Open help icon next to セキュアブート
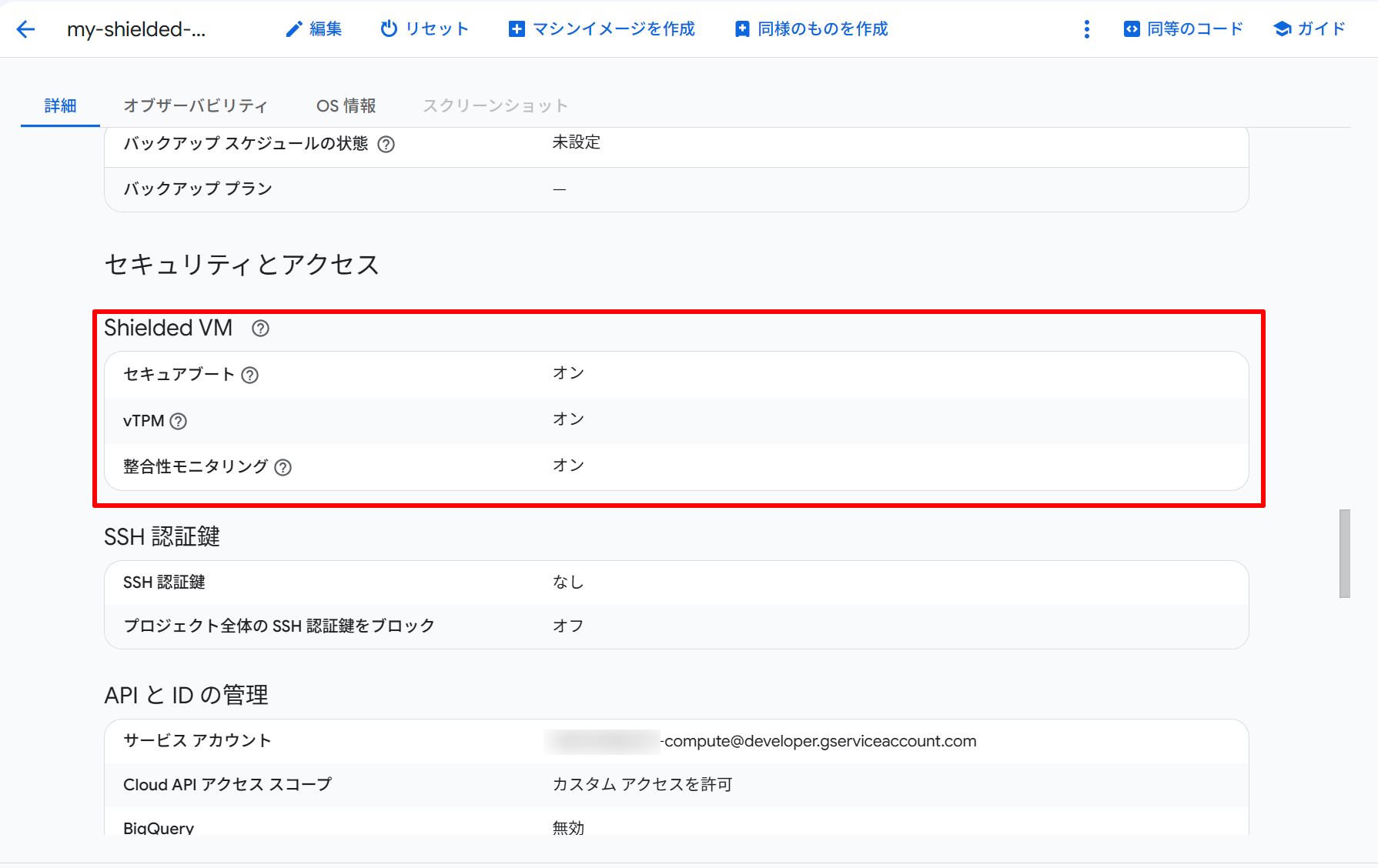1378x868 pixels. pos(250,375)
